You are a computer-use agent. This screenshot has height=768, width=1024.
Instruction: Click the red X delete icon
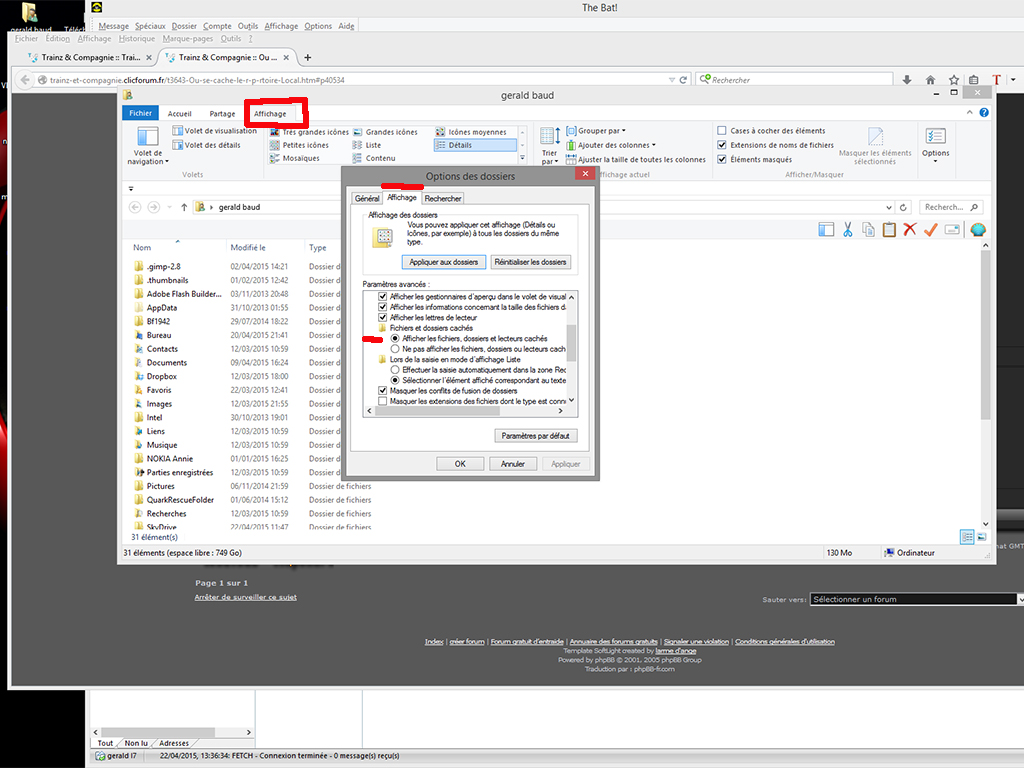point(910,229)
